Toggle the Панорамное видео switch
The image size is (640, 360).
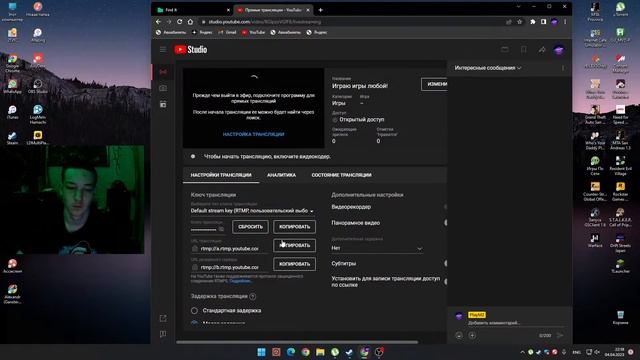coord(445,223)
